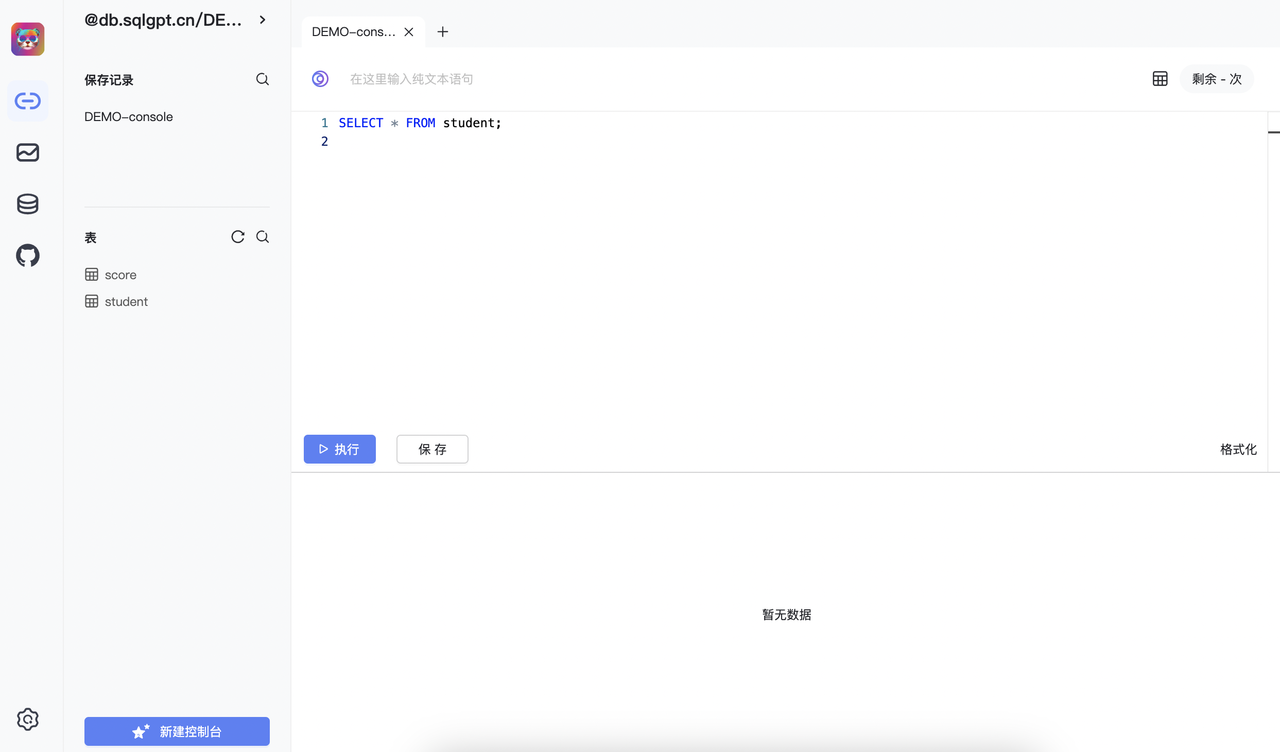The width and height of the screenshot is (1280, 752).
Task: Click line number 1 in the editor
Action: click(324, 123)
